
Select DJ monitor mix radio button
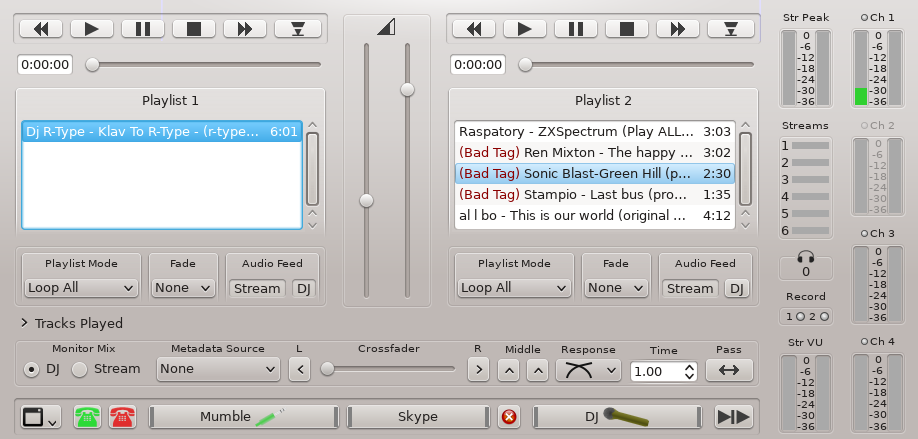31,369
